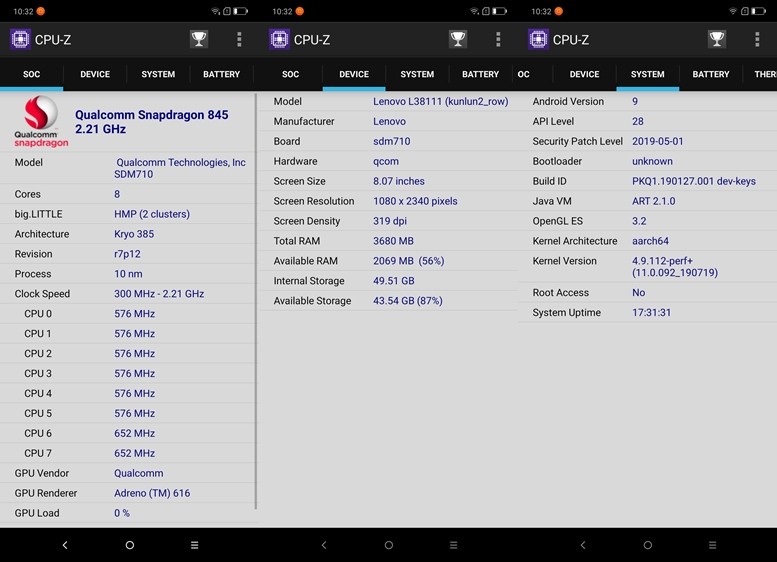Screen dimensions: 777x562
Task: Open the three-dot overflow menu in the third panel
Action: point(757,39)
